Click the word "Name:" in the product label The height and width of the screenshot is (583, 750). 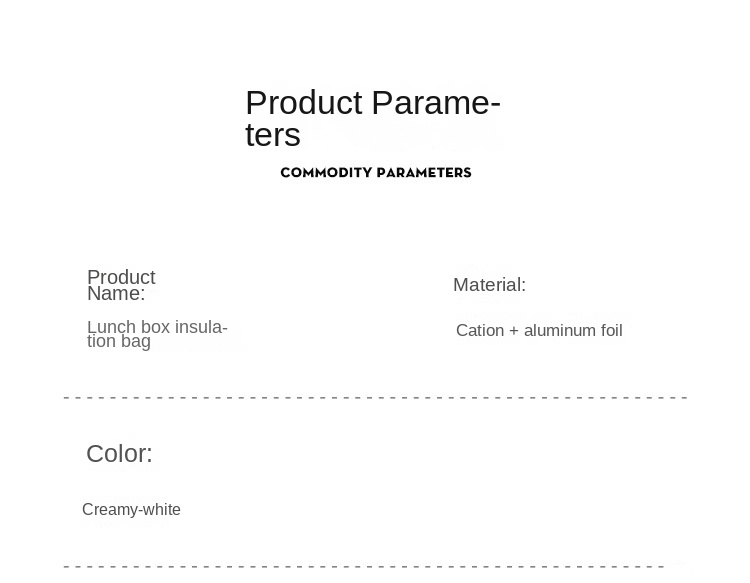pos(116,294)
